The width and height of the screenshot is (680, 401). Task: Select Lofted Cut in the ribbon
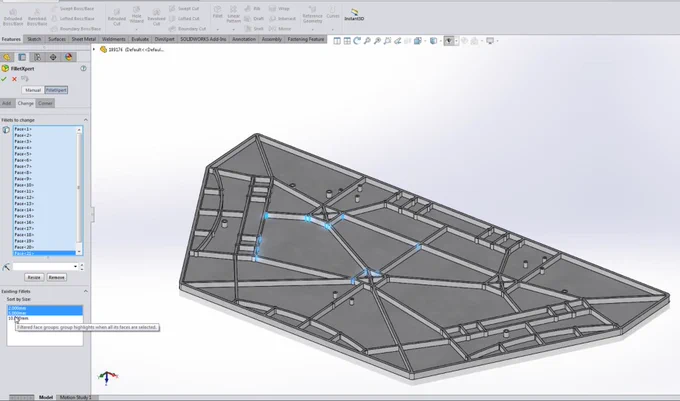[184, 19]
